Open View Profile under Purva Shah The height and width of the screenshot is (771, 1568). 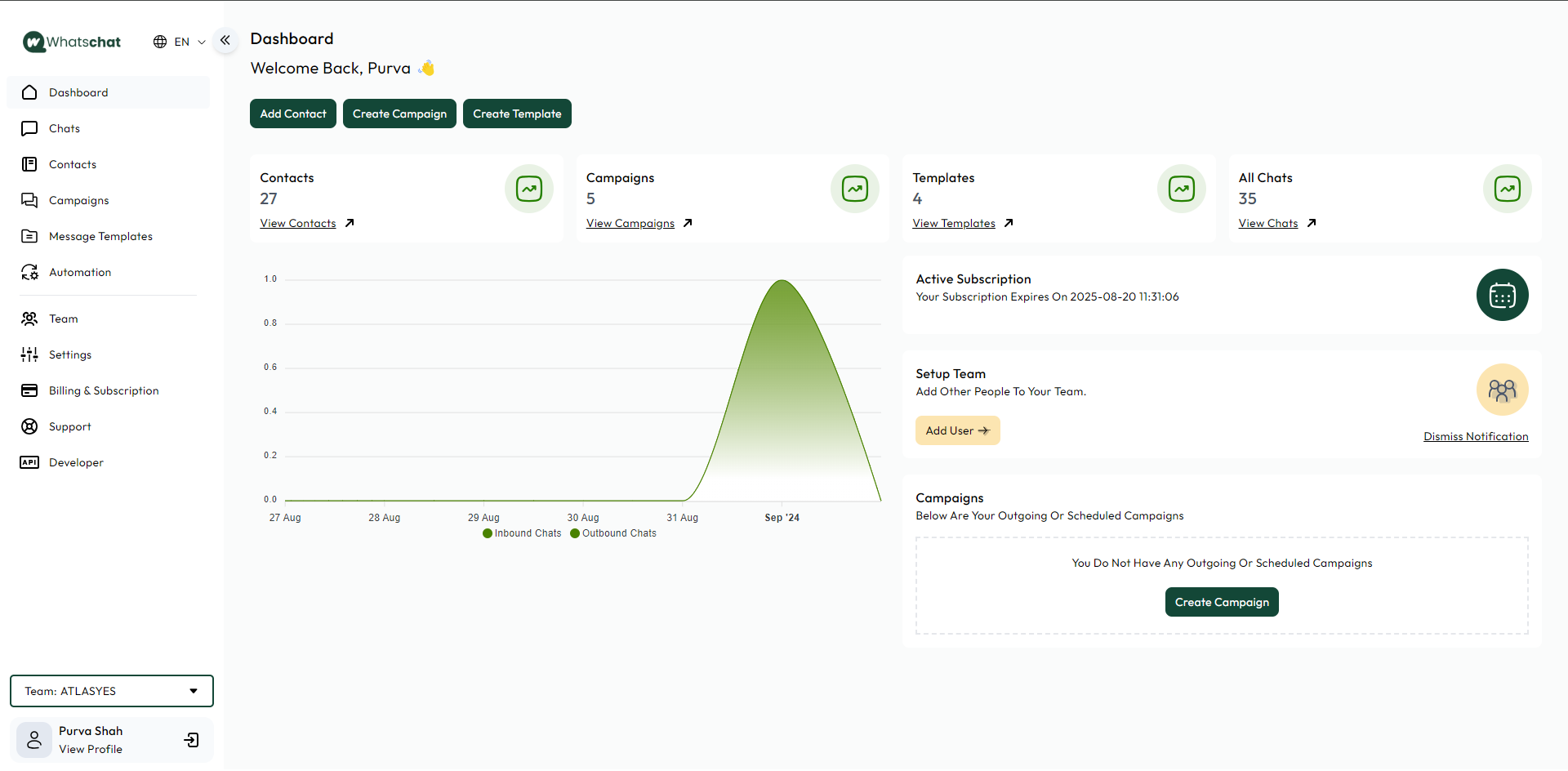91,749
